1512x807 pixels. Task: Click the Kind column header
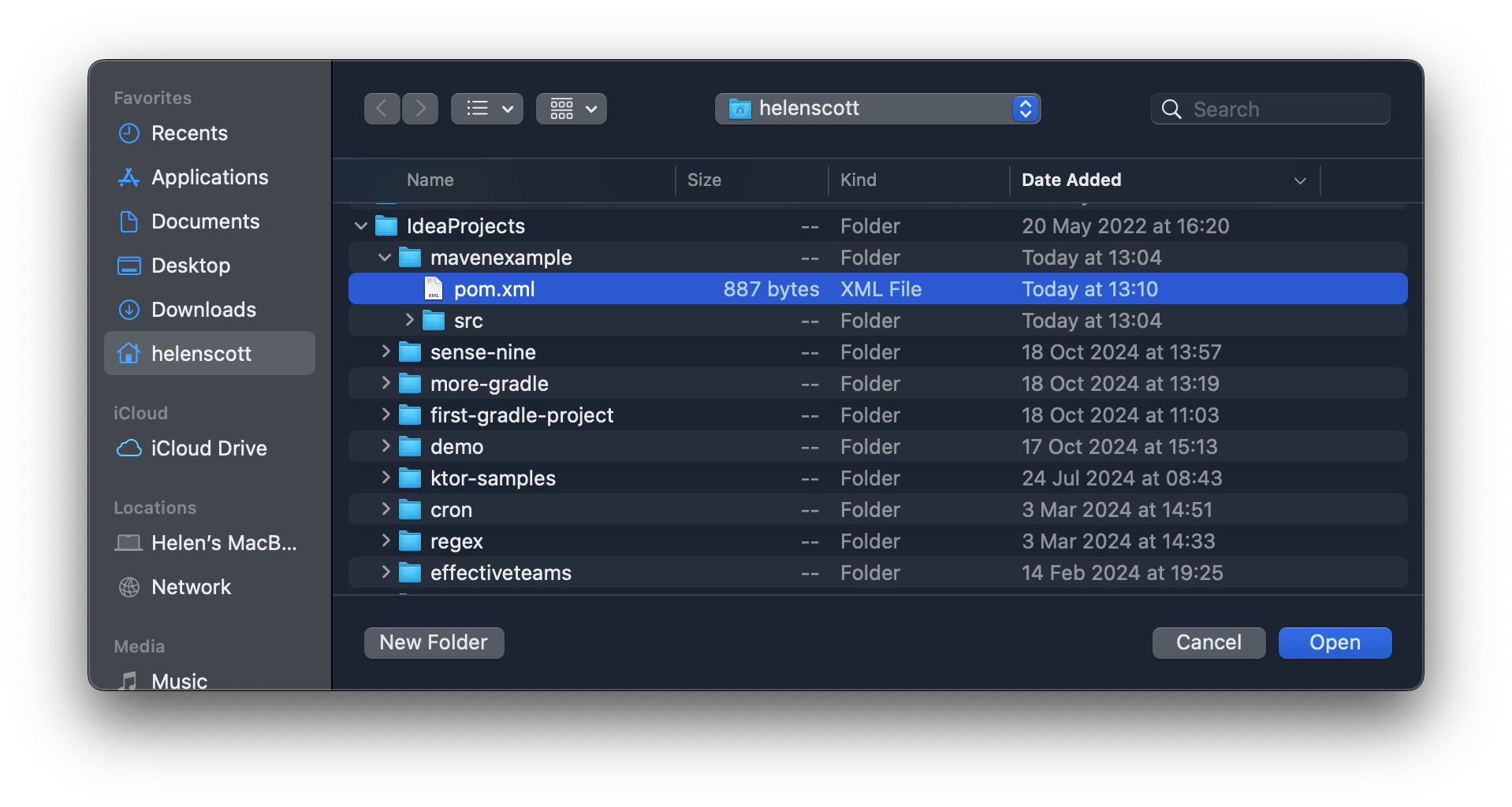point(858,180)
